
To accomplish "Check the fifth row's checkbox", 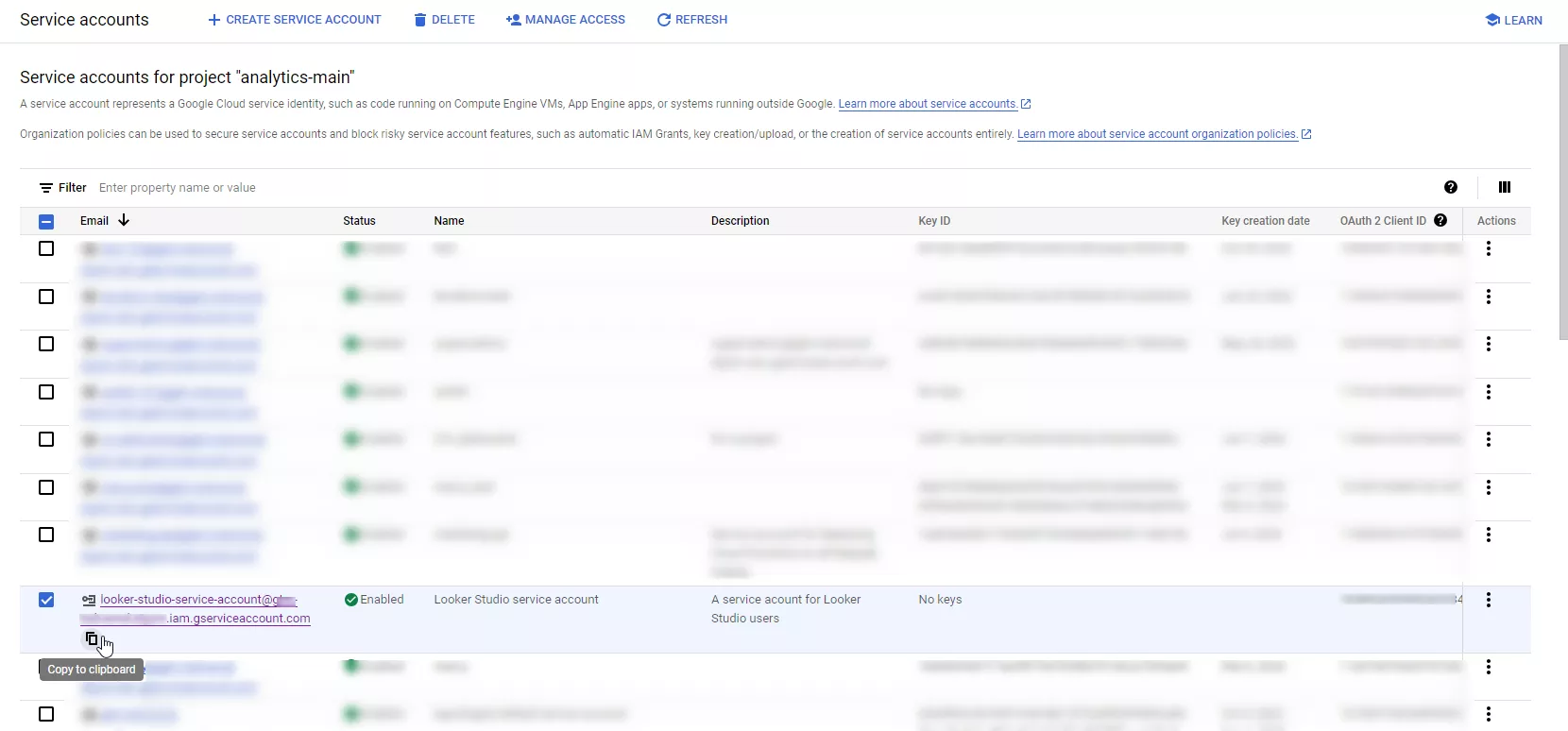I will [46, 439].
